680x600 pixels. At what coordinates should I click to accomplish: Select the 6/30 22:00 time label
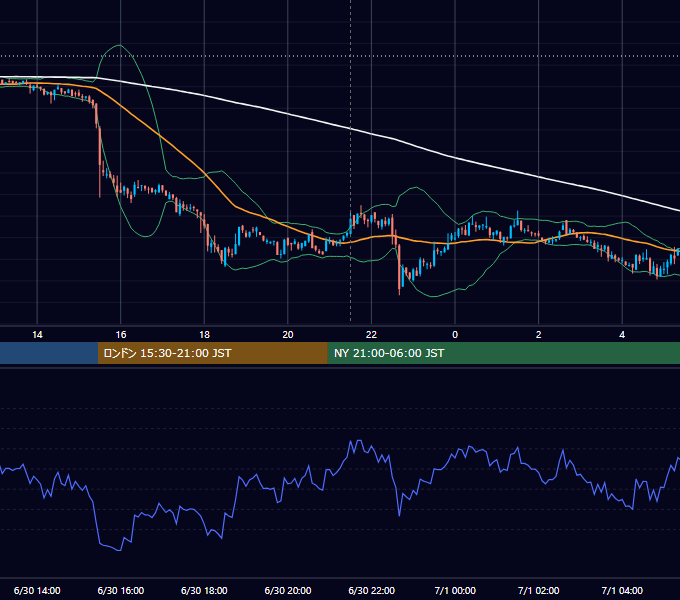(x=372, y=590)
